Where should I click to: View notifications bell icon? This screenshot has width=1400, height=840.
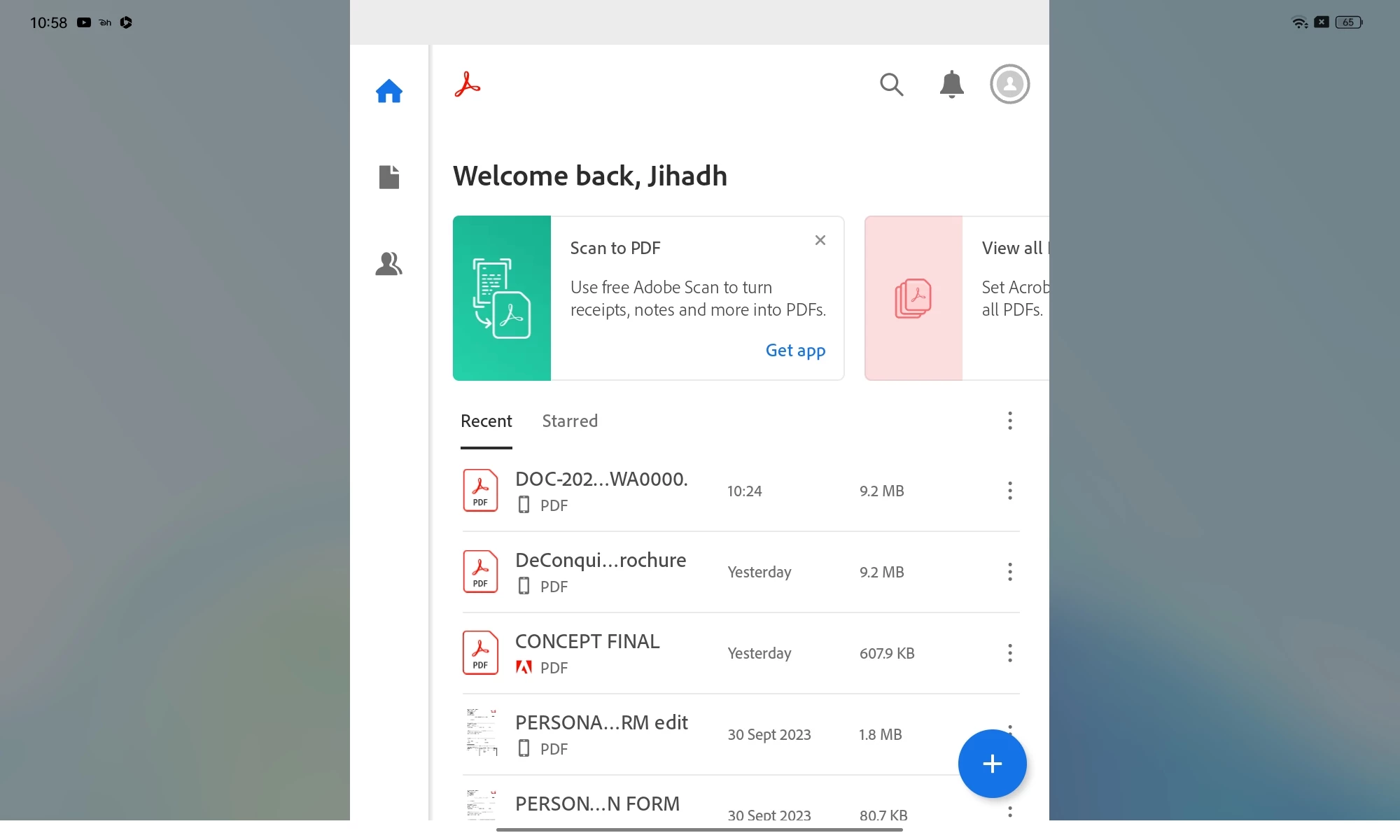(x=951, y=85)
